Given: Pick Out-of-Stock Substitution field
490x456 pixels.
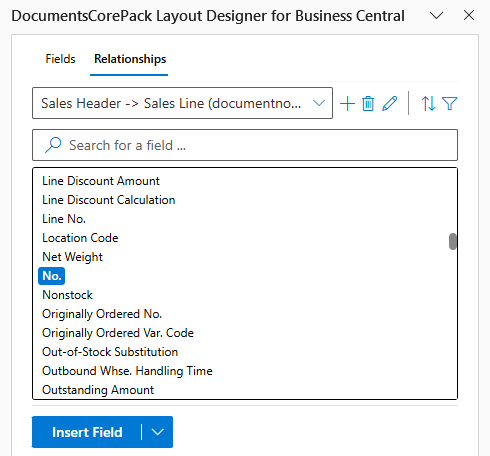Looking at the screenshot, I should coord(110,352).
